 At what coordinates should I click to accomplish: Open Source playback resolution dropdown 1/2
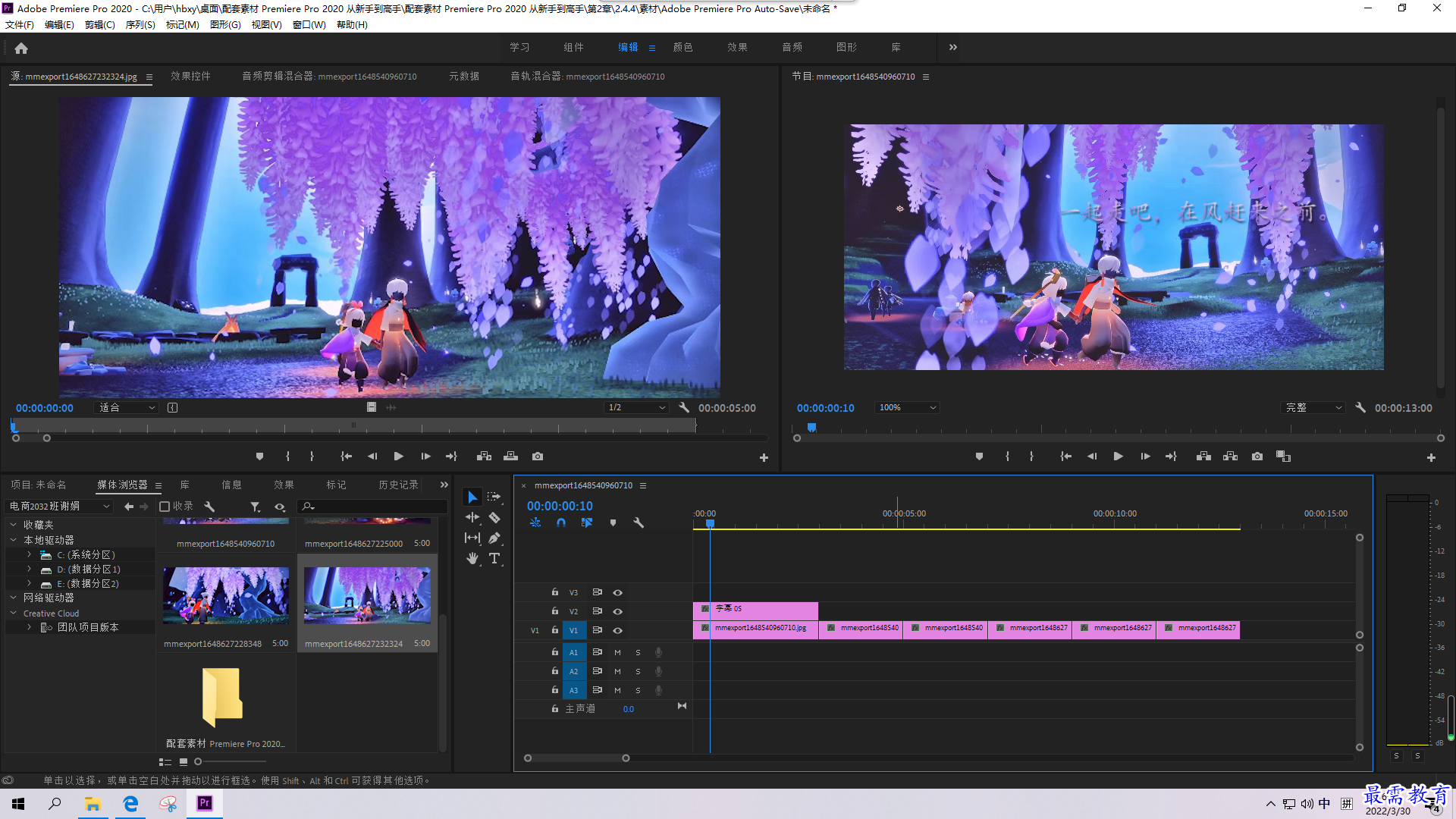click(x=636, y=407)
